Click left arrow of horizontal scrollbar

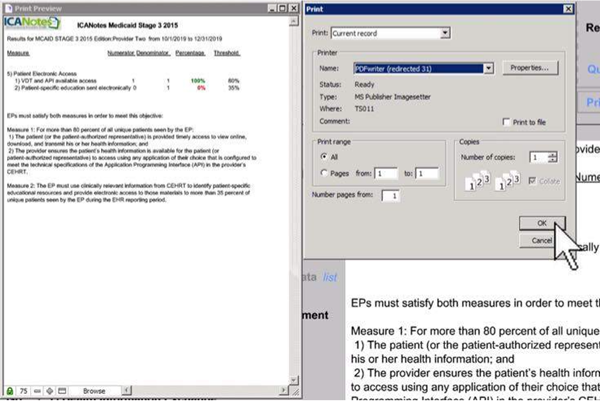point(127,390)
